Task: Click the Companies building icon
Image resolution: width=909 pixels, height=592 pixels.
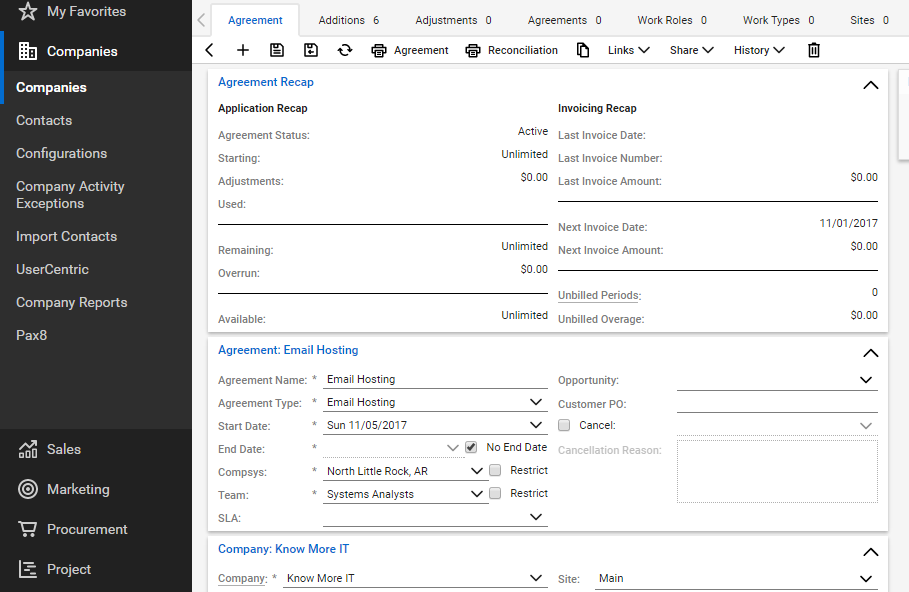Action: [x=28, y=51]
